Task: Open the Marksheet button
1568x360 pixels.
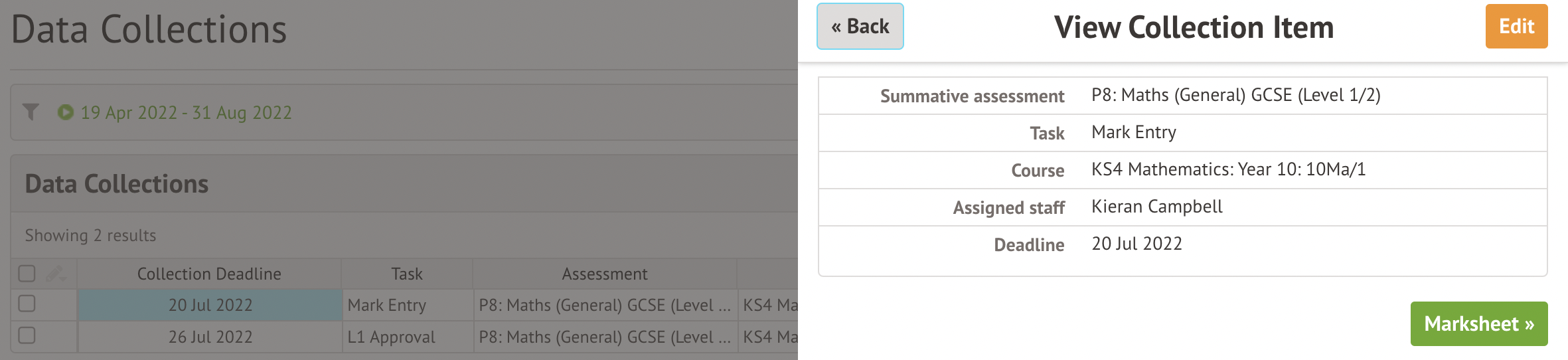Action: click(x=1479, y=323)
